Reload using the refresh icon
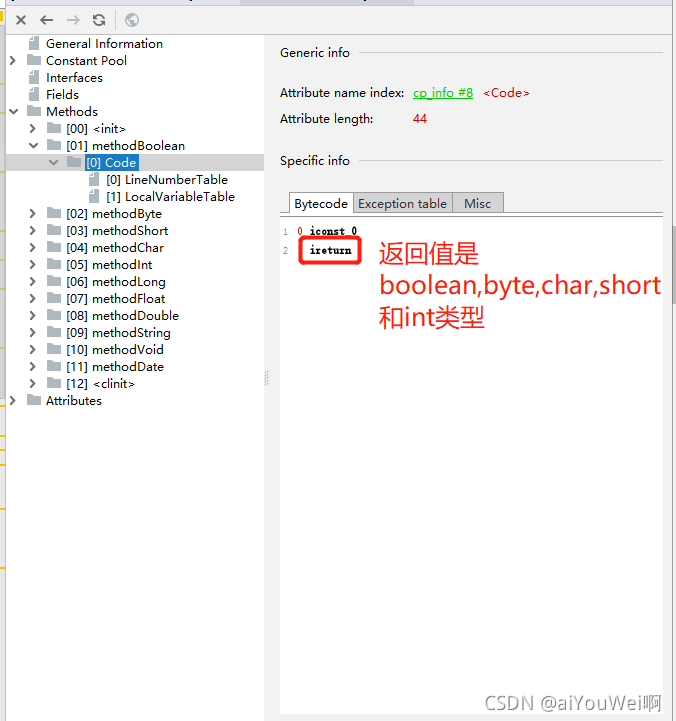 99,20
